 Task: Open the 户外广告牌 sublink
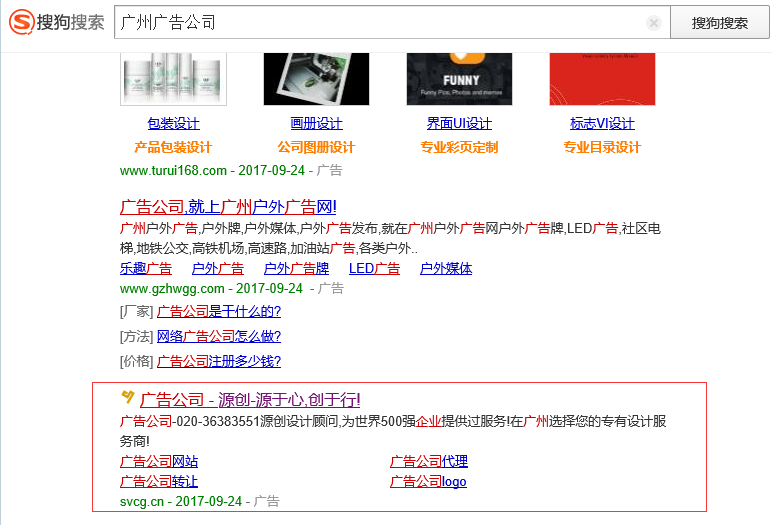296,268
